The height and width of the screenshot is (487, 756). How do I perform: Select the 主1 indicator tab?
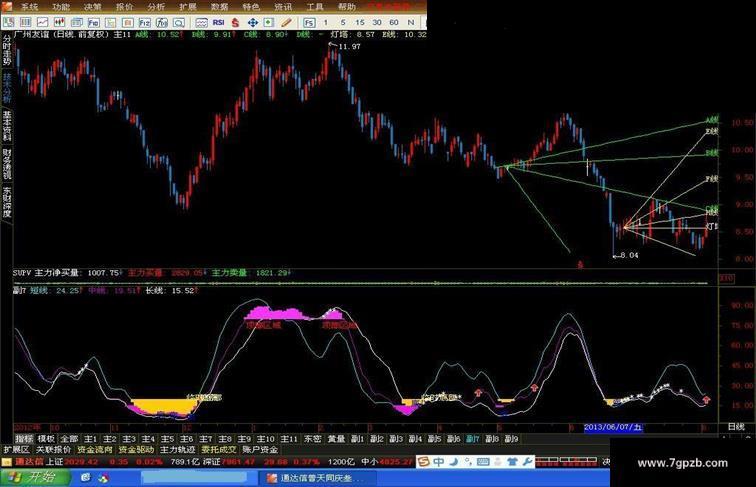click(x=91, y=439)
